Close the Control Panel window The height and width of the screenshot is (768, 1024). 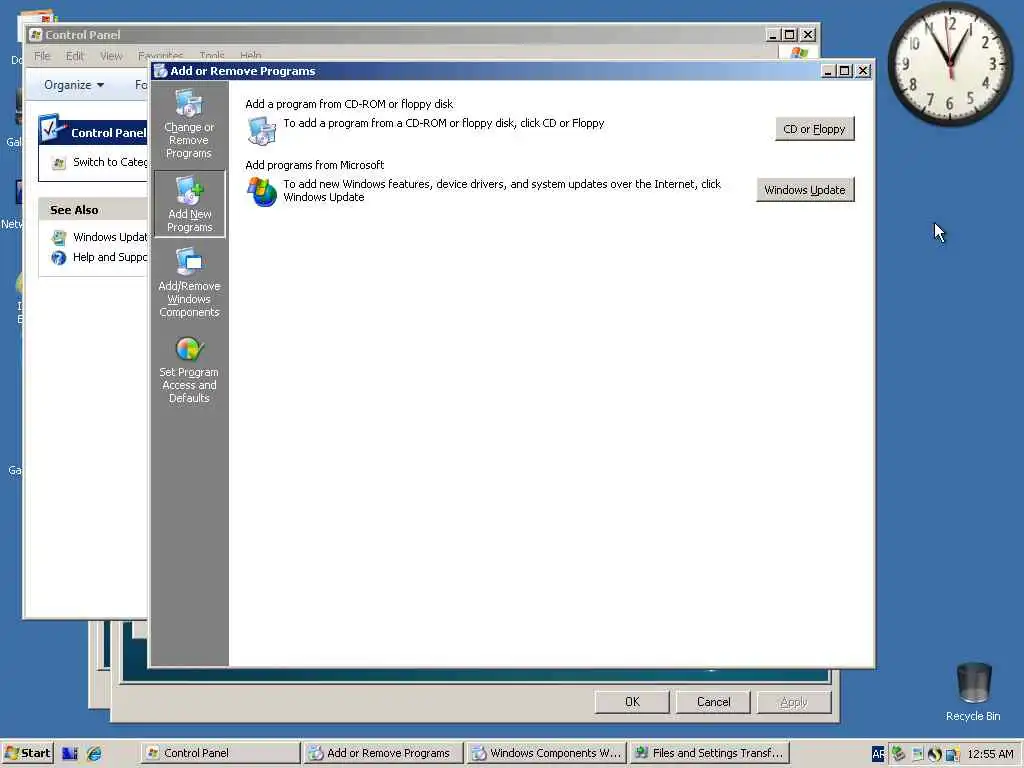808,35
